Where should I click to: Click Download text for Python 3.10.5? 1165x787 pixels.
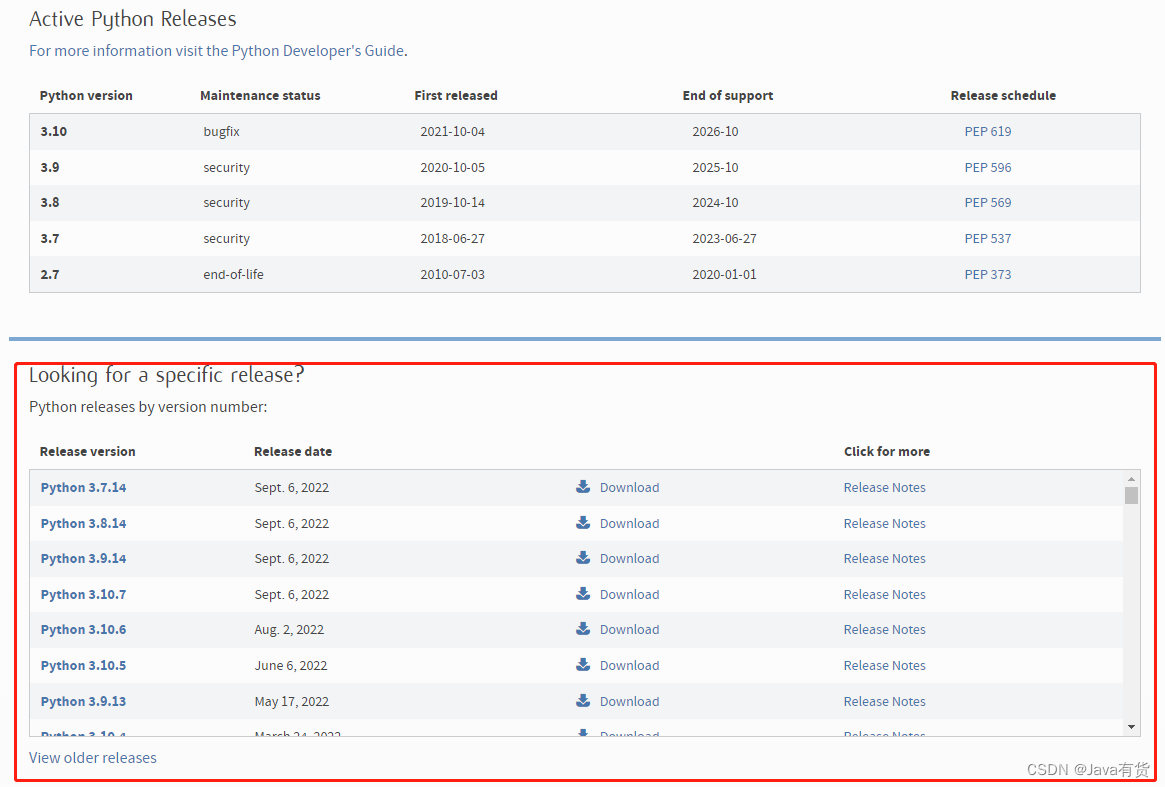(x=629, y=665)
